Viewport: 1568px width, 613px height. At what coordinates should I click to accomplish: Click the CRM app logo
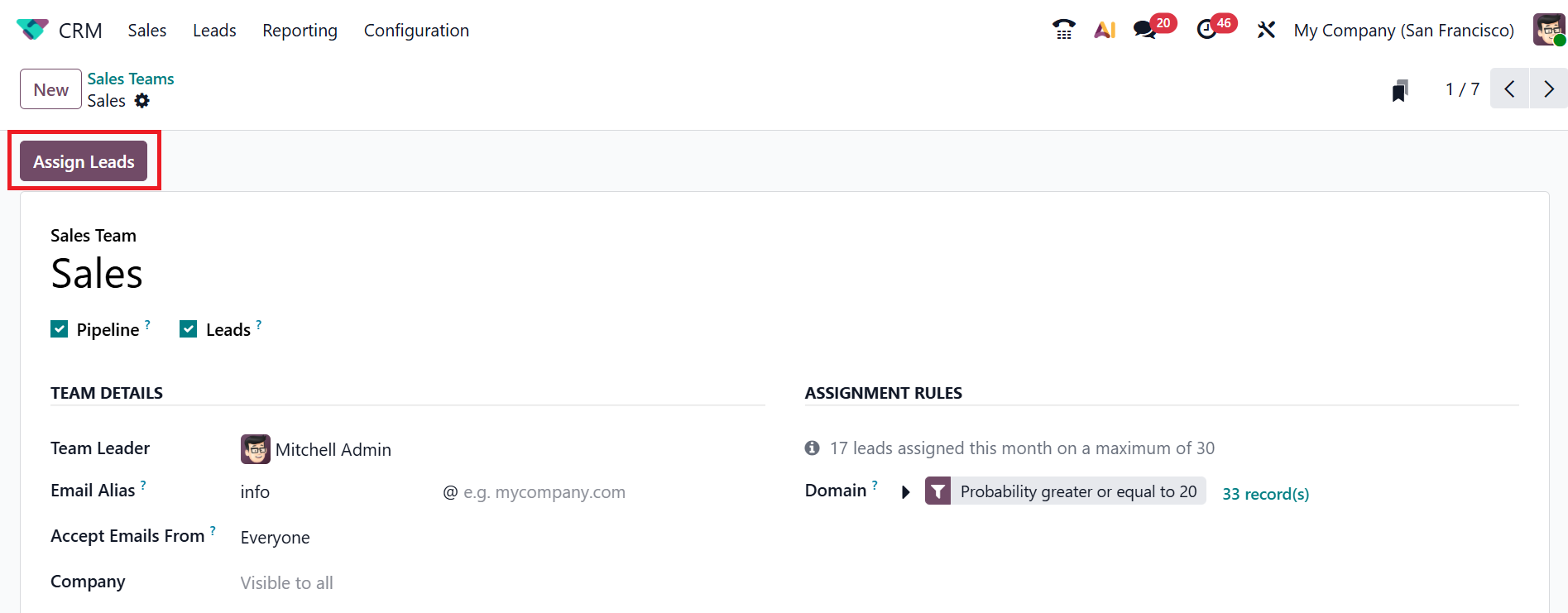tap(32, 30)
